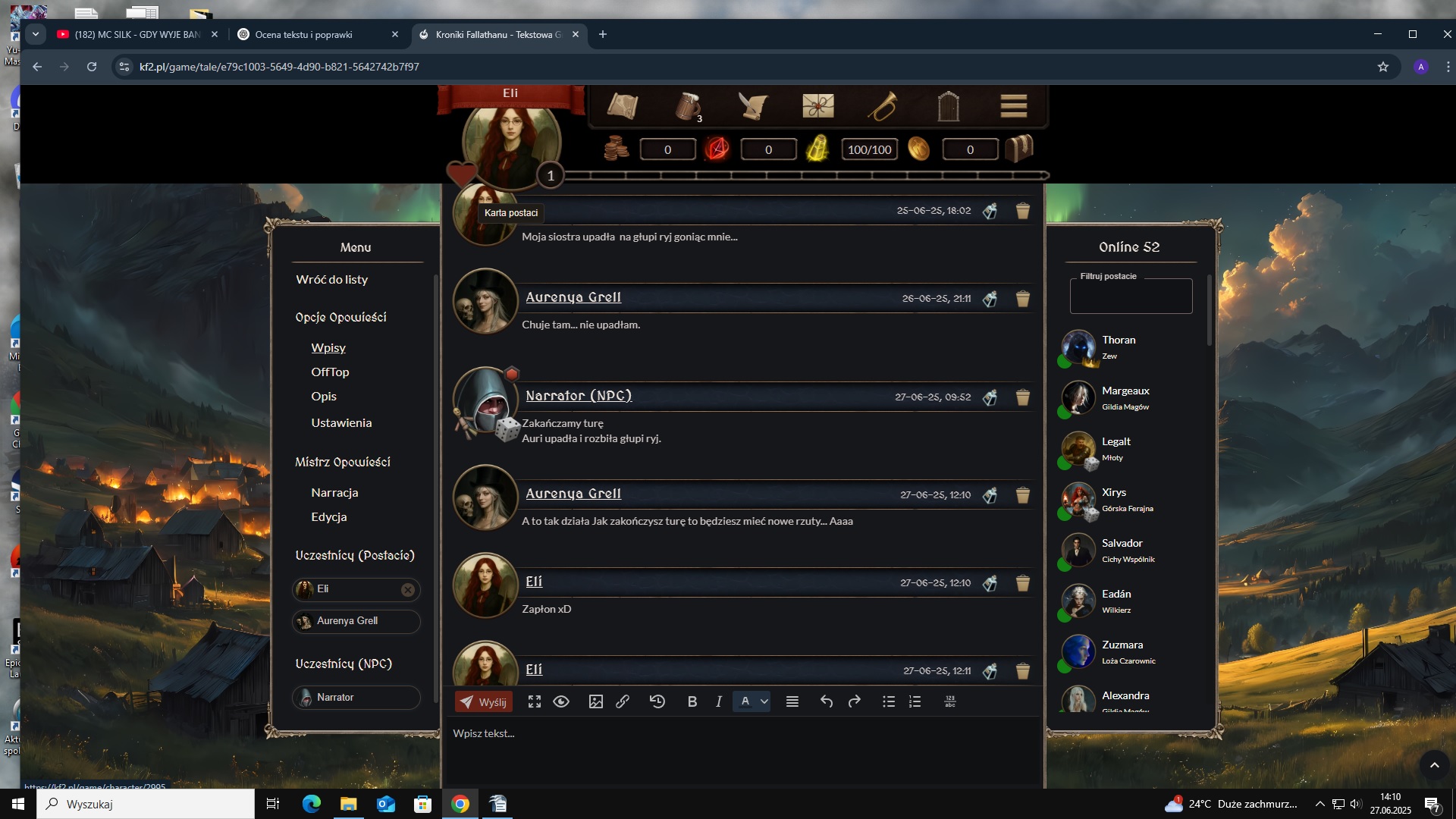Open Ustawienia in menu
1456x819 pixels.
pyautogui.click(x=341, y=423)
